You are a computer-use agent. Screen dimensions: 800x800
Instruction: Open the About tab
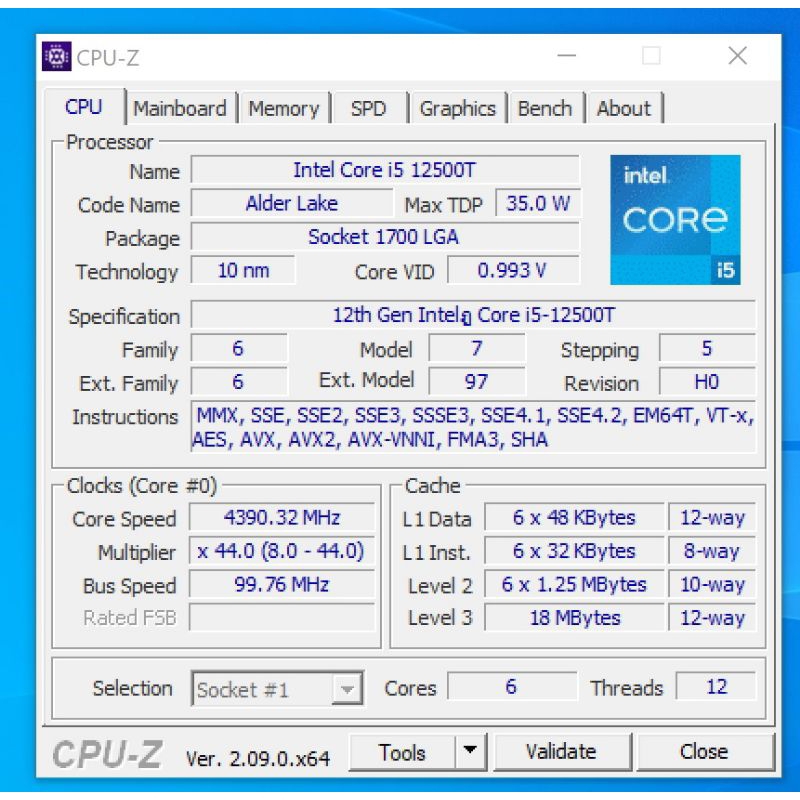[x=623, y=109]
